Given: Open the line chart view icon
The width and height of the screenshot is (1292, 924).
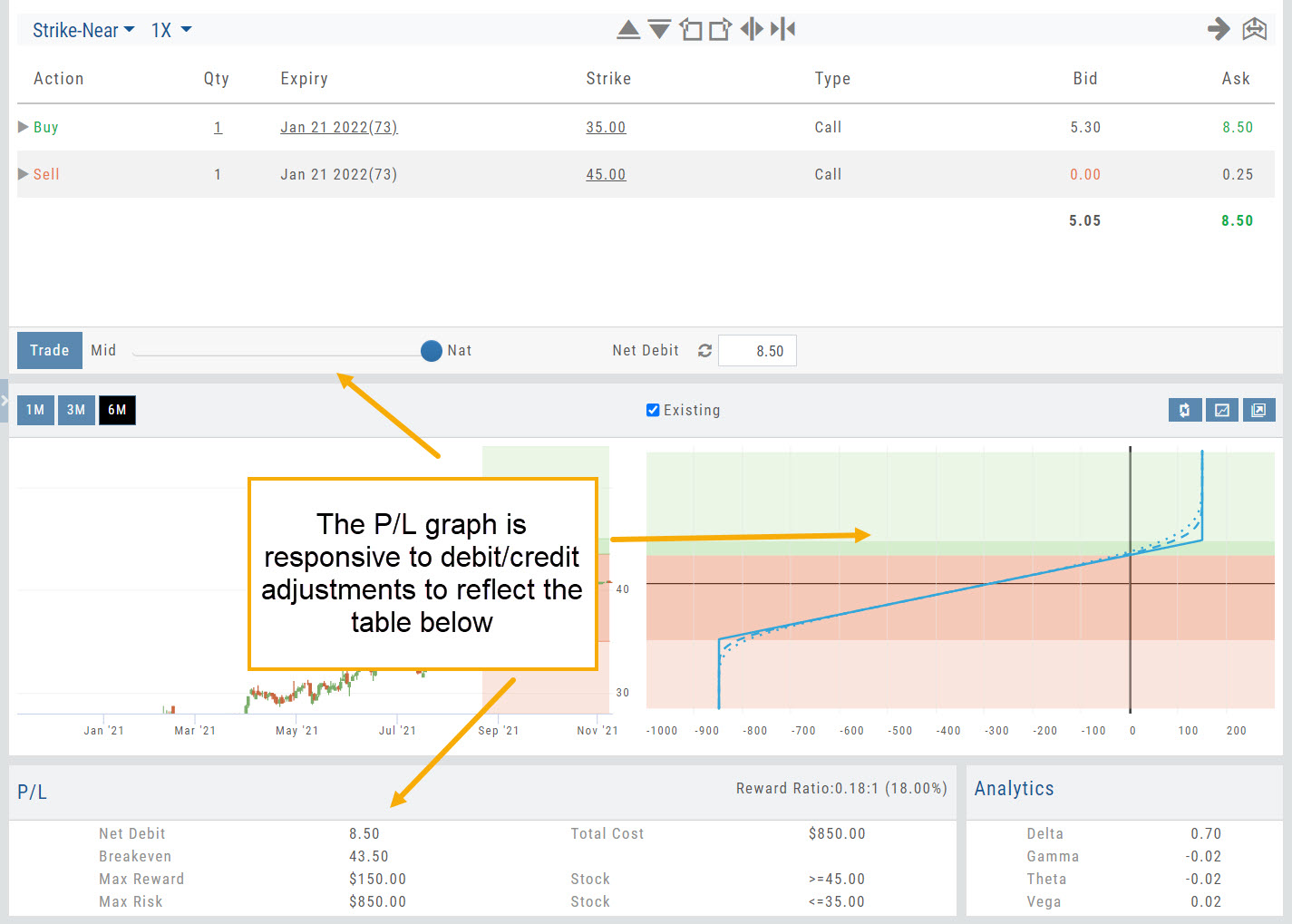Looking at the screenshot, I should (1221, 410).
